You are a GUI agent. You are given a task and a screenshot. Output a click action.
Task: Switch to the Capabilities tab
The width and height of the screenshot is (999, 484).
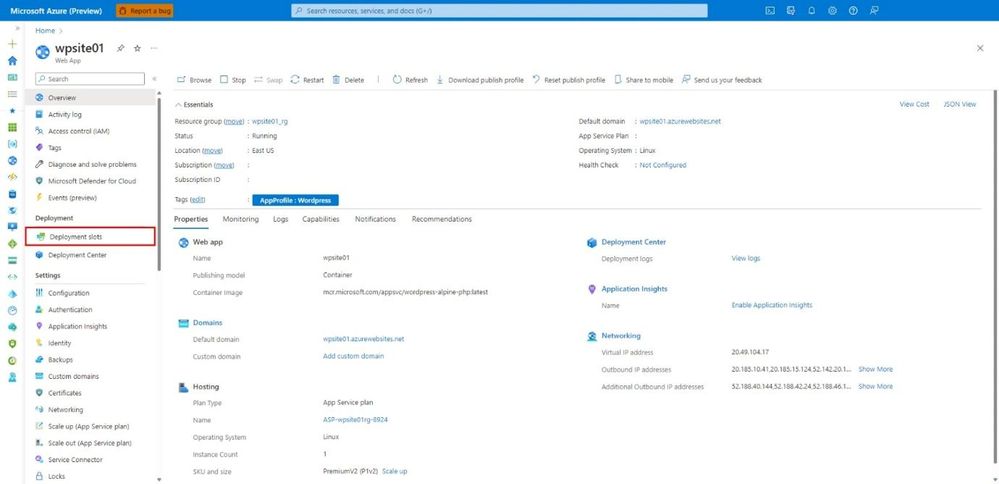(320, 219)
